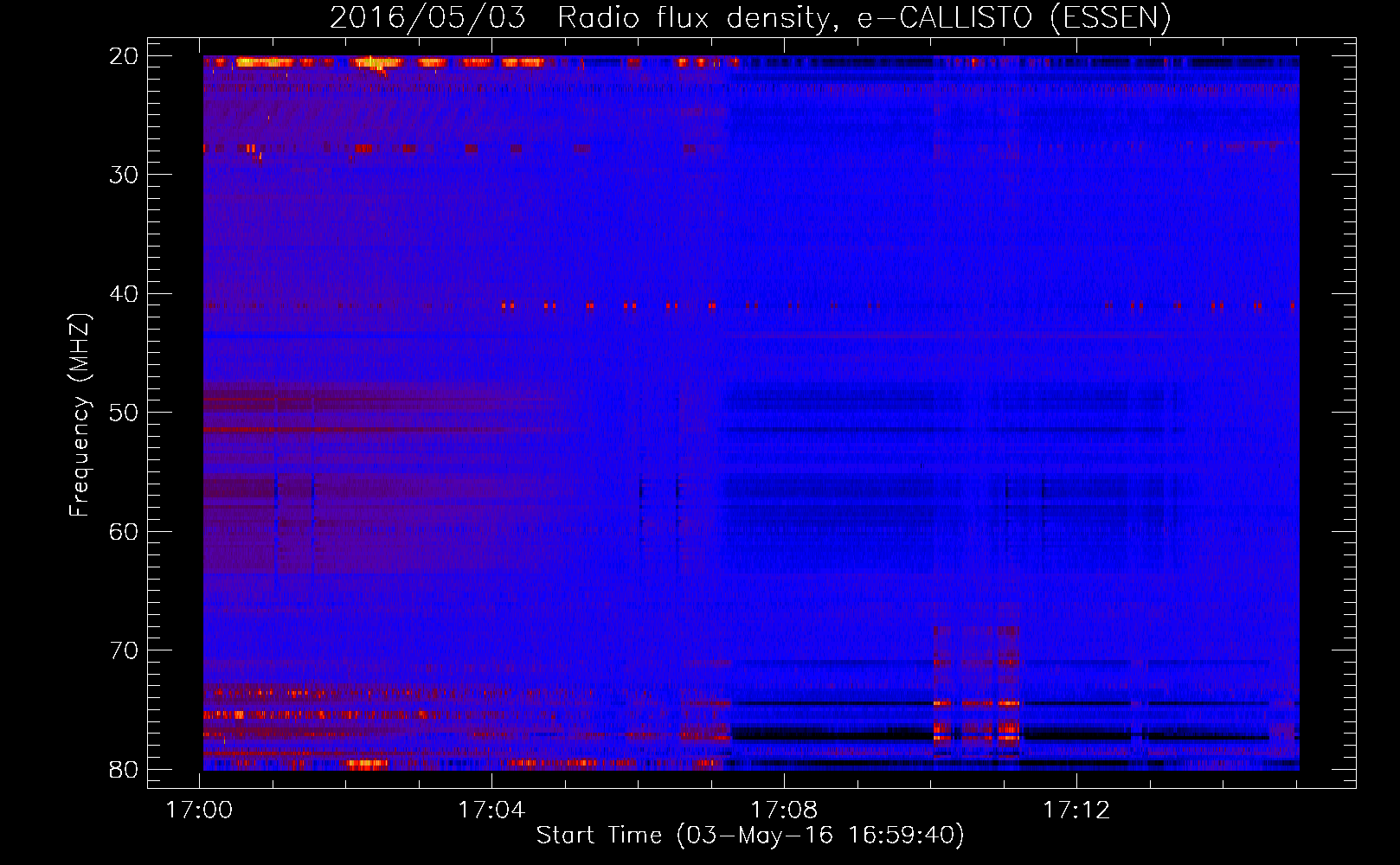
Task: Click the '17:08' time tick label
Action: point(784,811)
